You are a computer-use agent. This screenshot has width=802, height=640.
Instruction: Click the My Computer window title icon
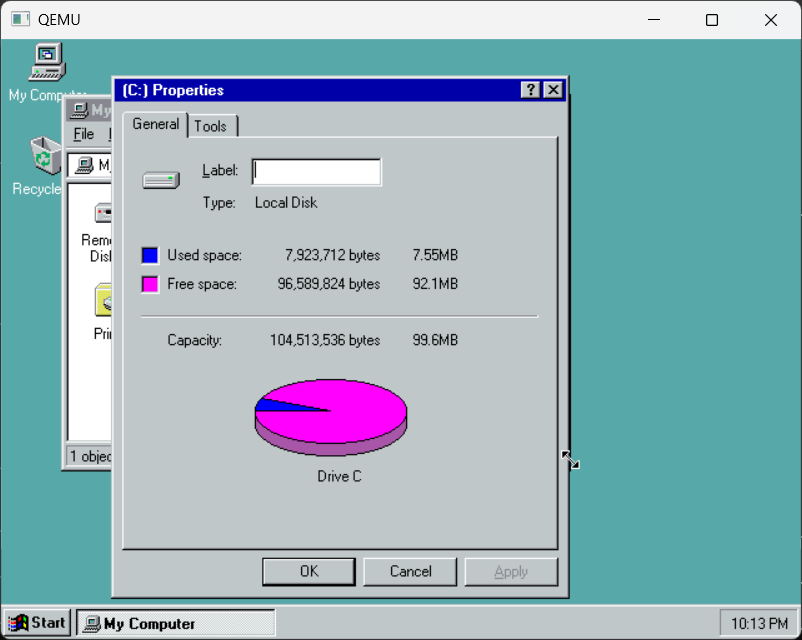point(78,110)
